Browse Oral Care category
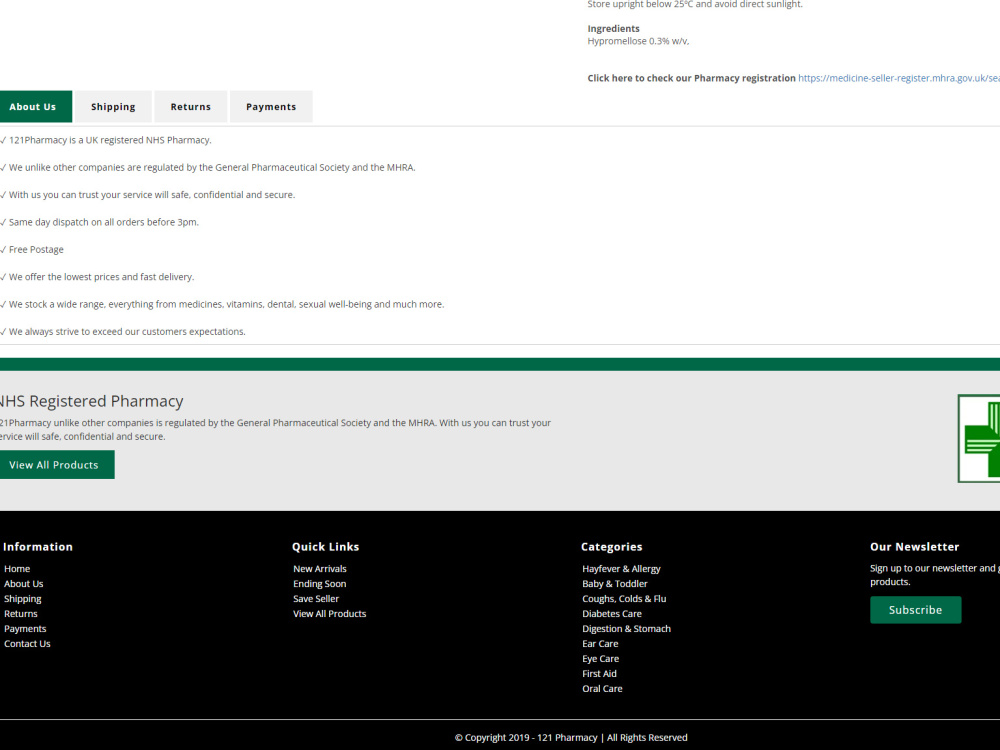The height and width of the screenshot is (750, 1000). [602, 689]
